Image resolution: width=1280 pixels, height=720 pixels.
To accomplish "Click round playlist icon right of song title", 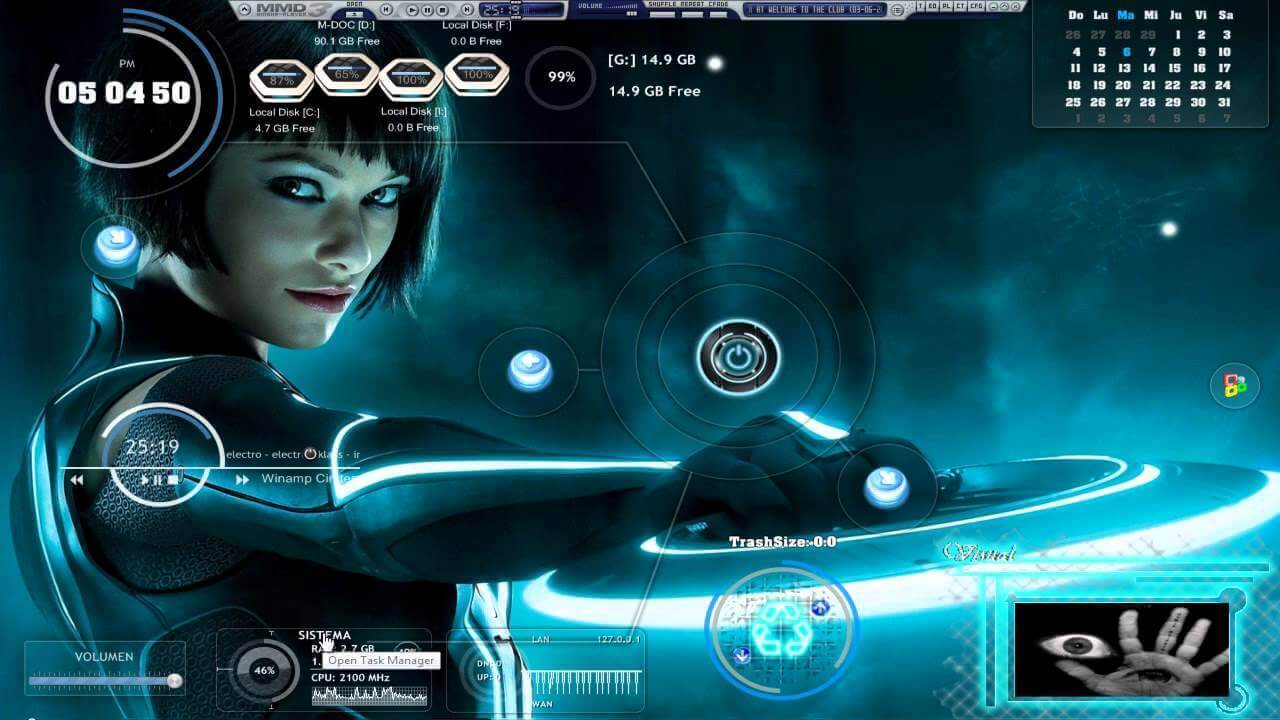I will point(897,10).
